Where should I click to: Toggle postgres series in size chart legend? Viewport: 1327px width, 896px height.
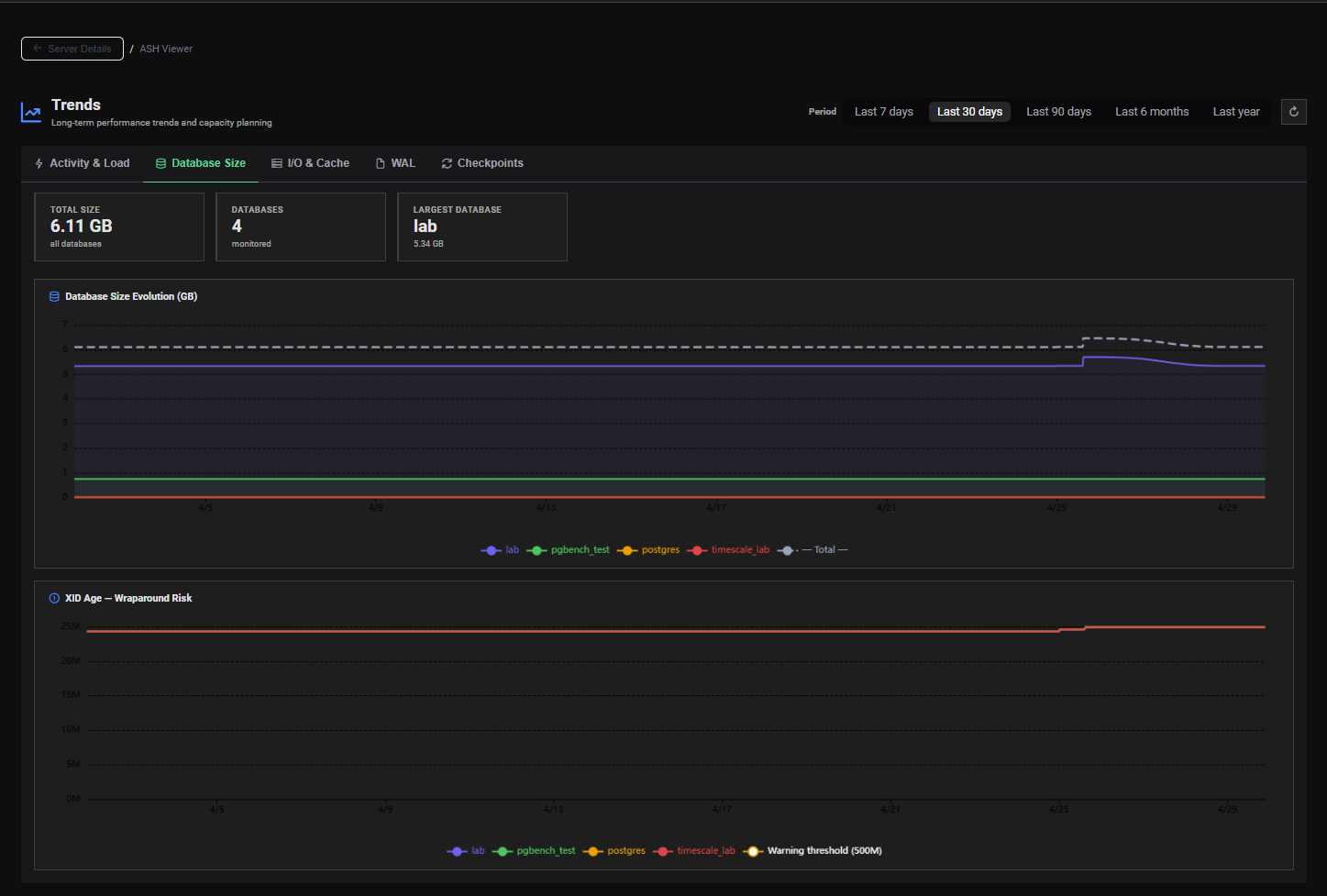tap(648, 550)
